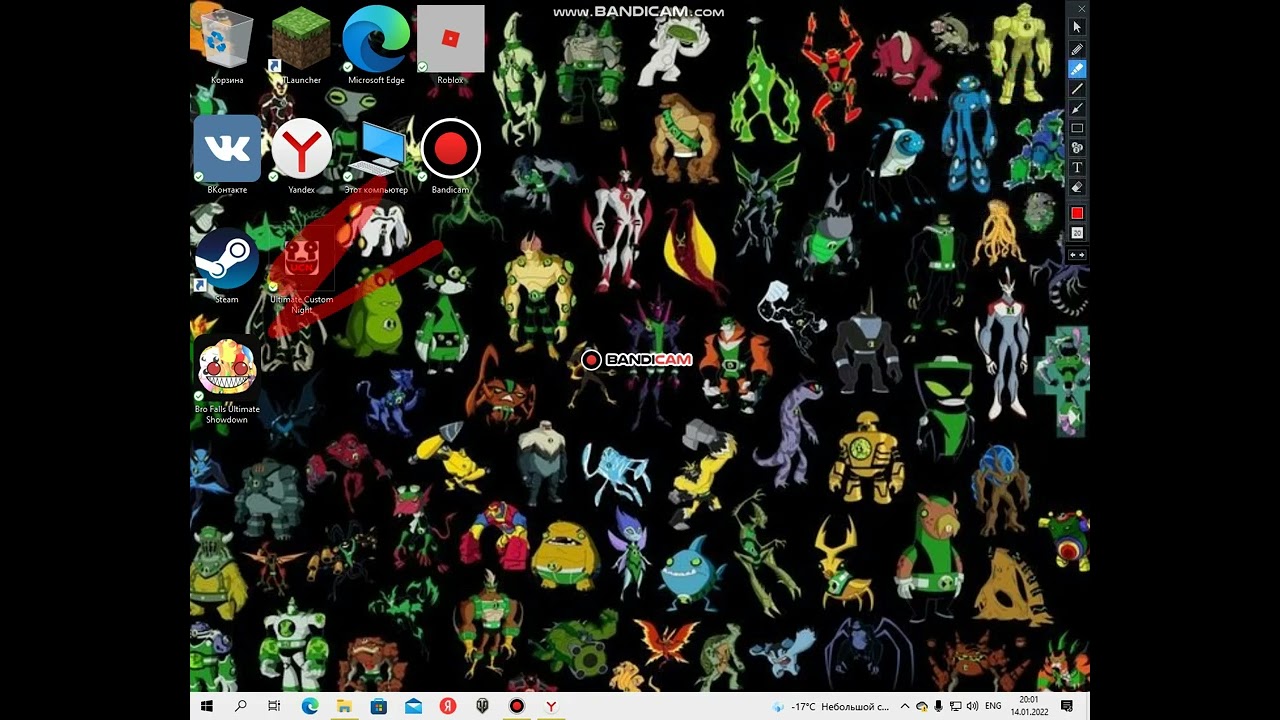Screen dimensions: 1280x720
Task: Open File Explorer from the taskbar
Action: coord(344,706)
